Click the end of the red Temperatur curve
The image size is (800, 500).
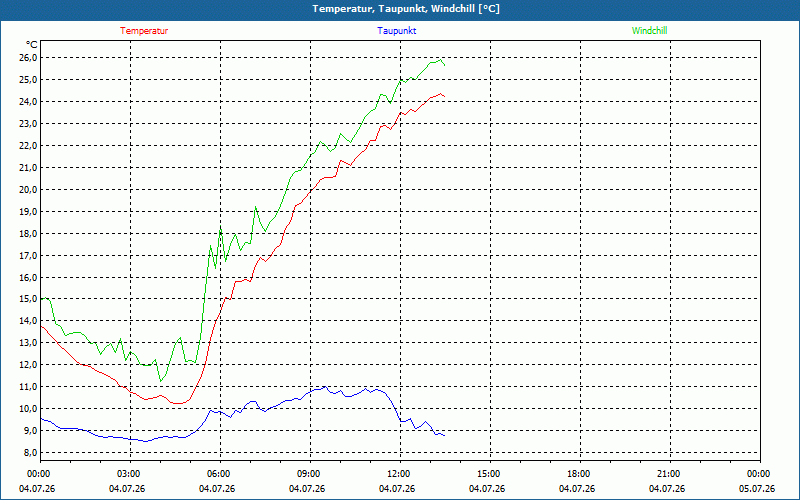click(x=444, y=96)
